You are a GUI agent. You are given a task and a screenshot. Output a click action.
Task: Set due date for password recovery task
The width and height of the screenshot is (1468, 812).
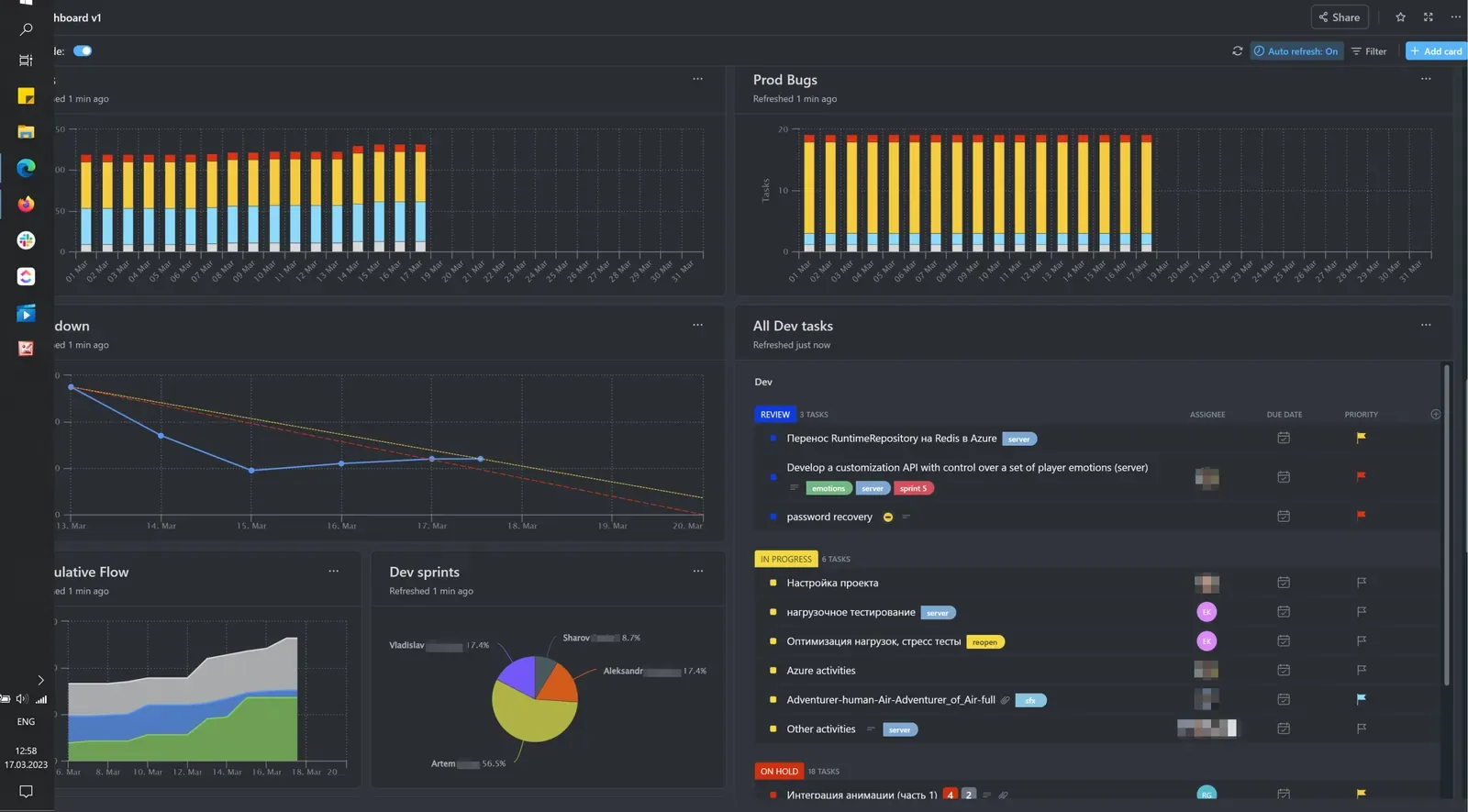coord(1284,517)
